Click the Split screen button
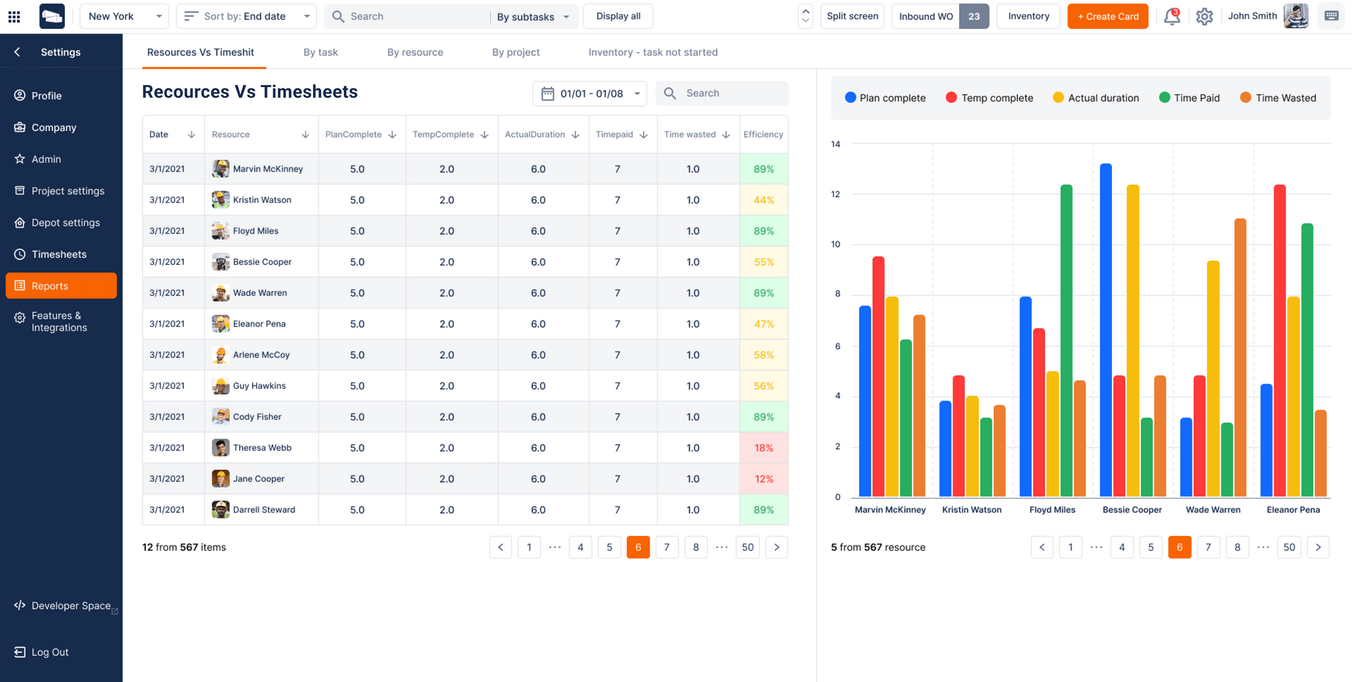Image resolution: width=1352 pixels, height=682 pixels. pyautogui.click(x=853, y=16)
